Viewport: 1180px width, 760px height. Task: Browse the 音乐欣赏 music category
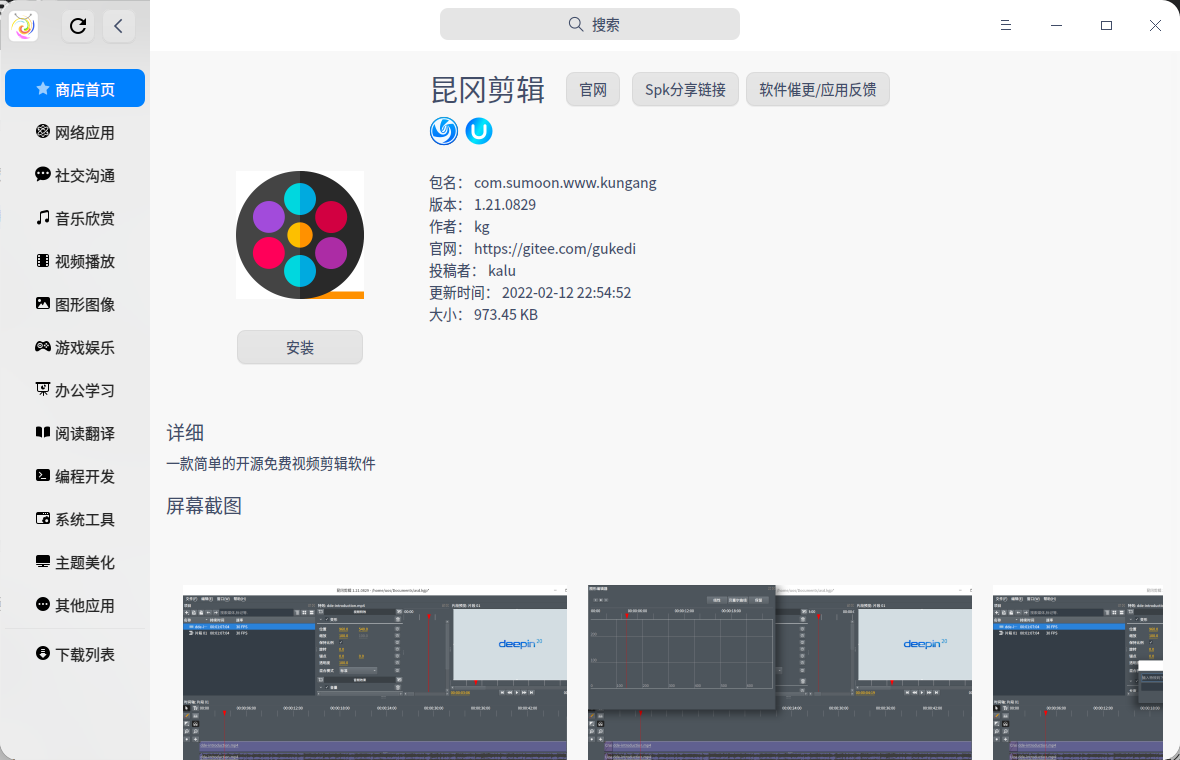pos(75,218)
